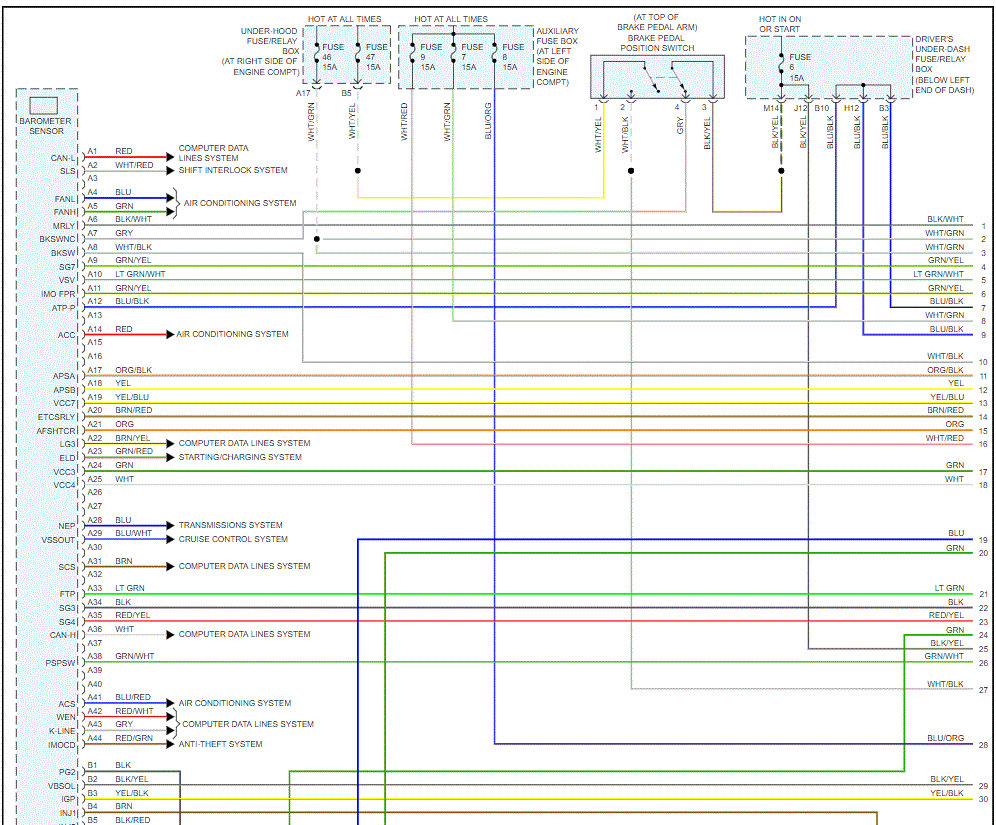This screenshot has width=996, height=825.
Task: Click the A17 connector pin label
Action: pos(303,93)
